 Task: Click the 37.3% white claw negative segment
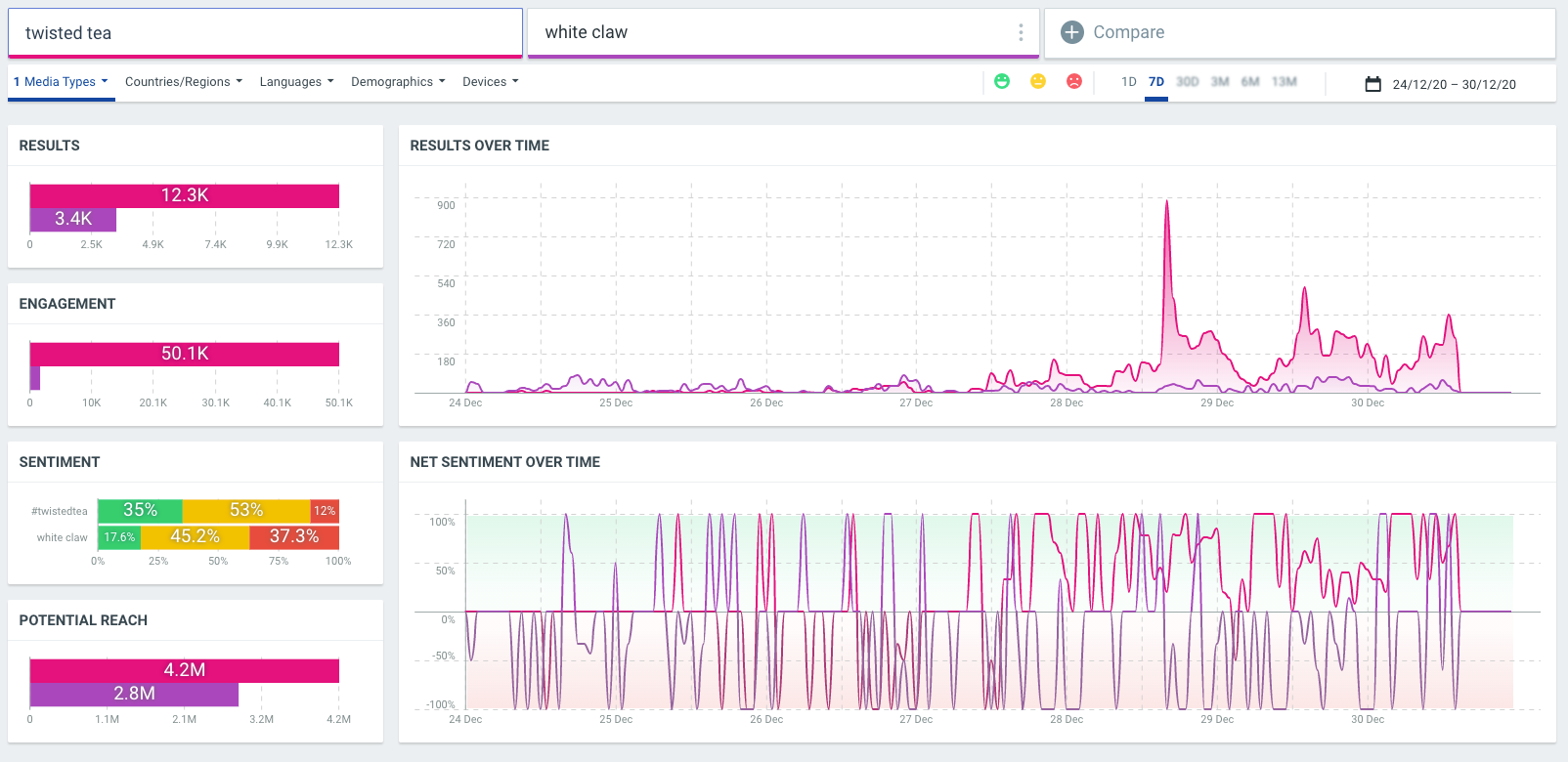pyautogui.click(x=294, y=537)
